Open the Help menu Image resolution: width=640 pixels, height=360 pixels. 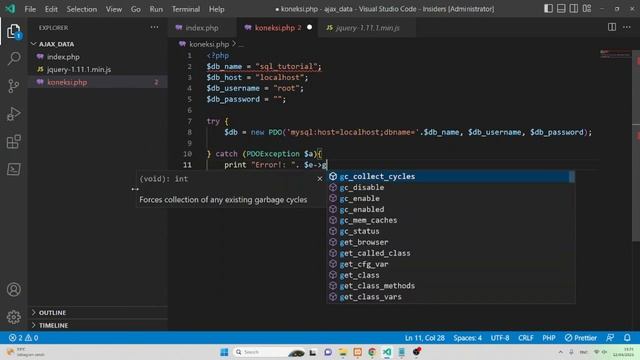[217, 9]
